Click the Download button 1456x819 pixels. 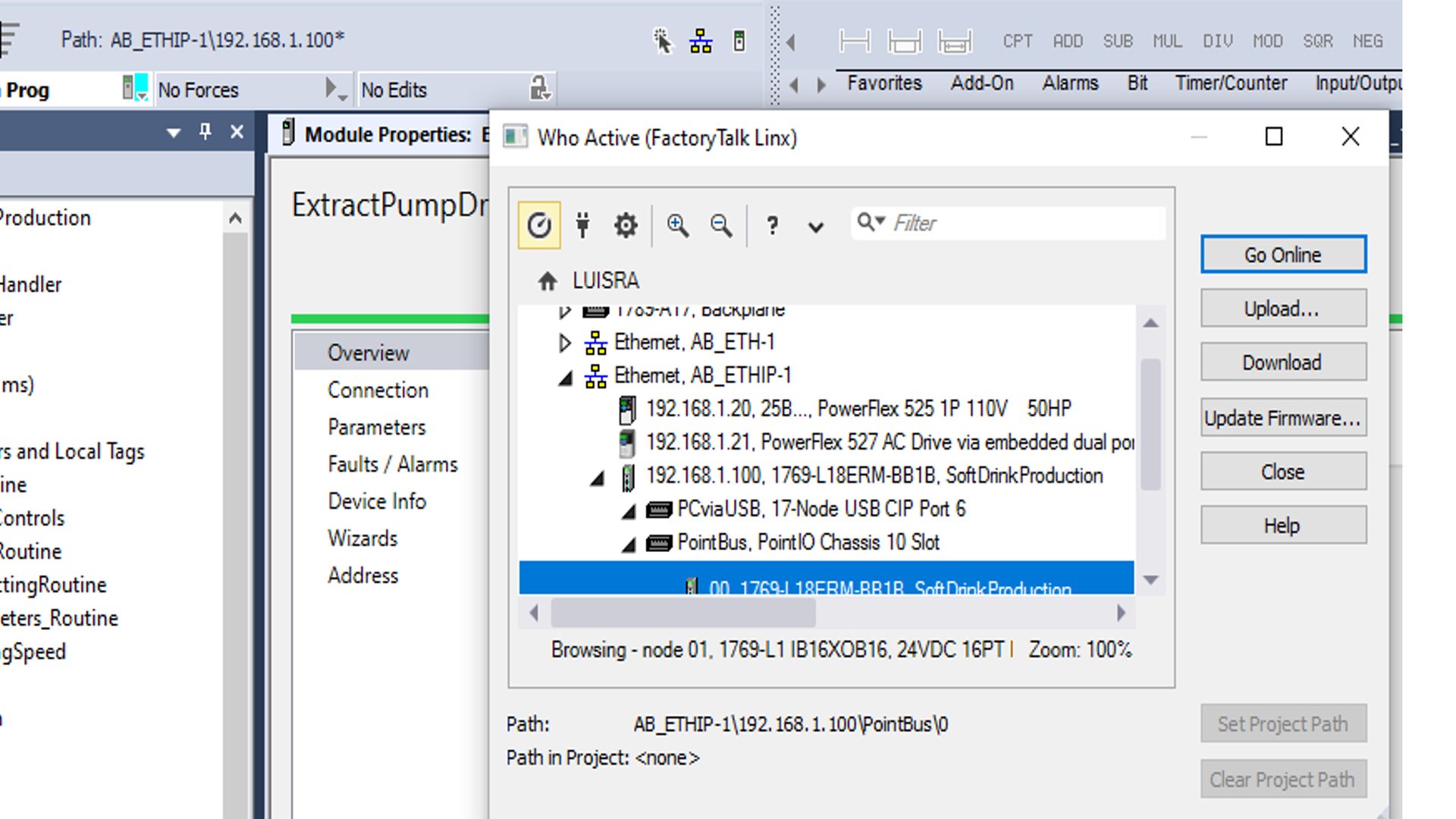pyautogui.click(x=1283, y=362)
